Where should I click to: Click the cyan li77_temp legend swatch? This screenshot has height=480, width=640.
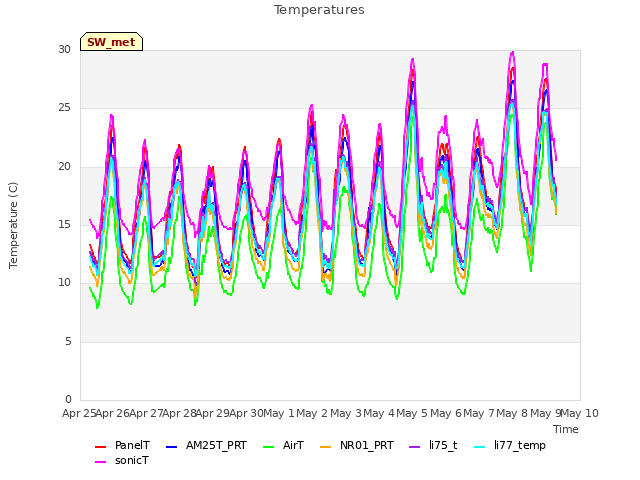[480, 447]
